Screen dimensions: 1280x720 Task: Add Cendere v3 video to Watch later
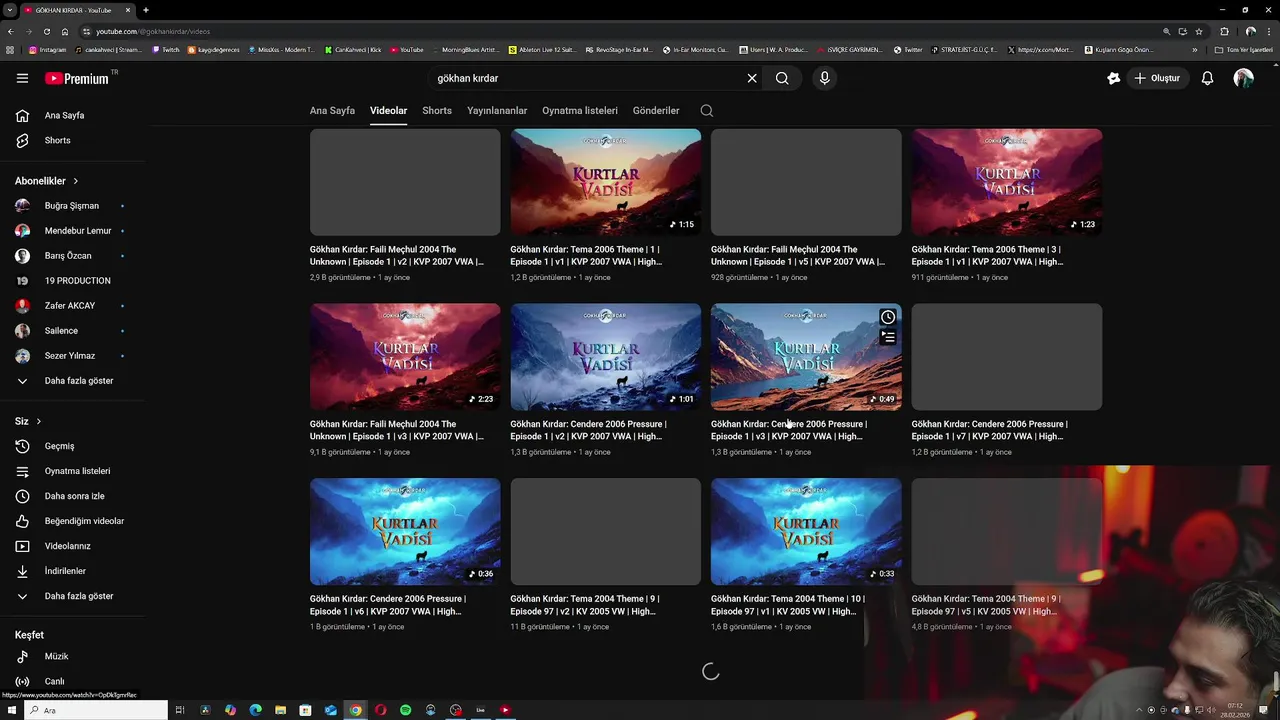click(x=888, y=317)
